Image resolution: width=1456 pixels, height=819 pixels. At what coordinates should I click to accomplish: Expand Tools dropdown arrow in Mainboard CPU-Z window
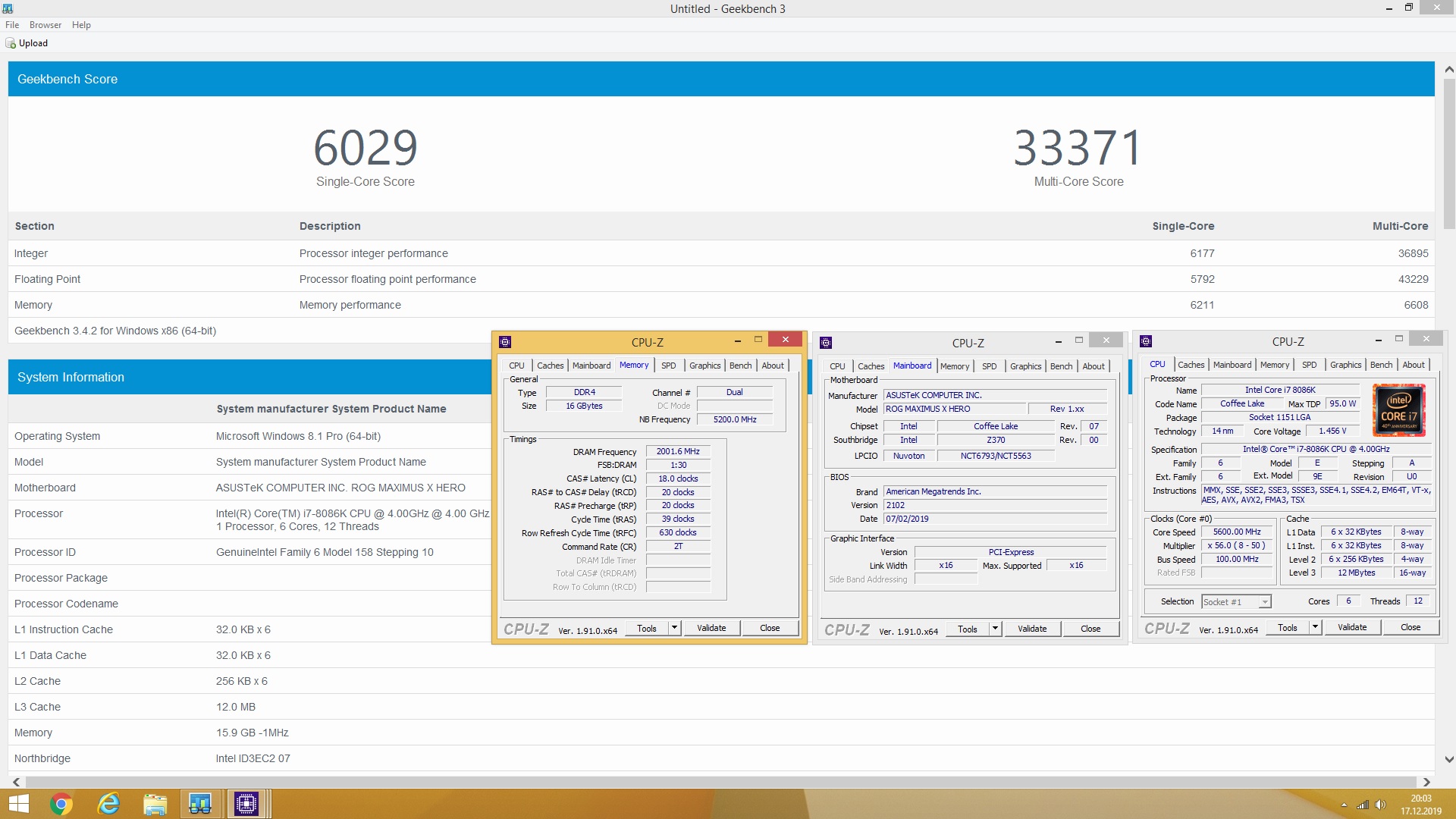click(995, 629)
